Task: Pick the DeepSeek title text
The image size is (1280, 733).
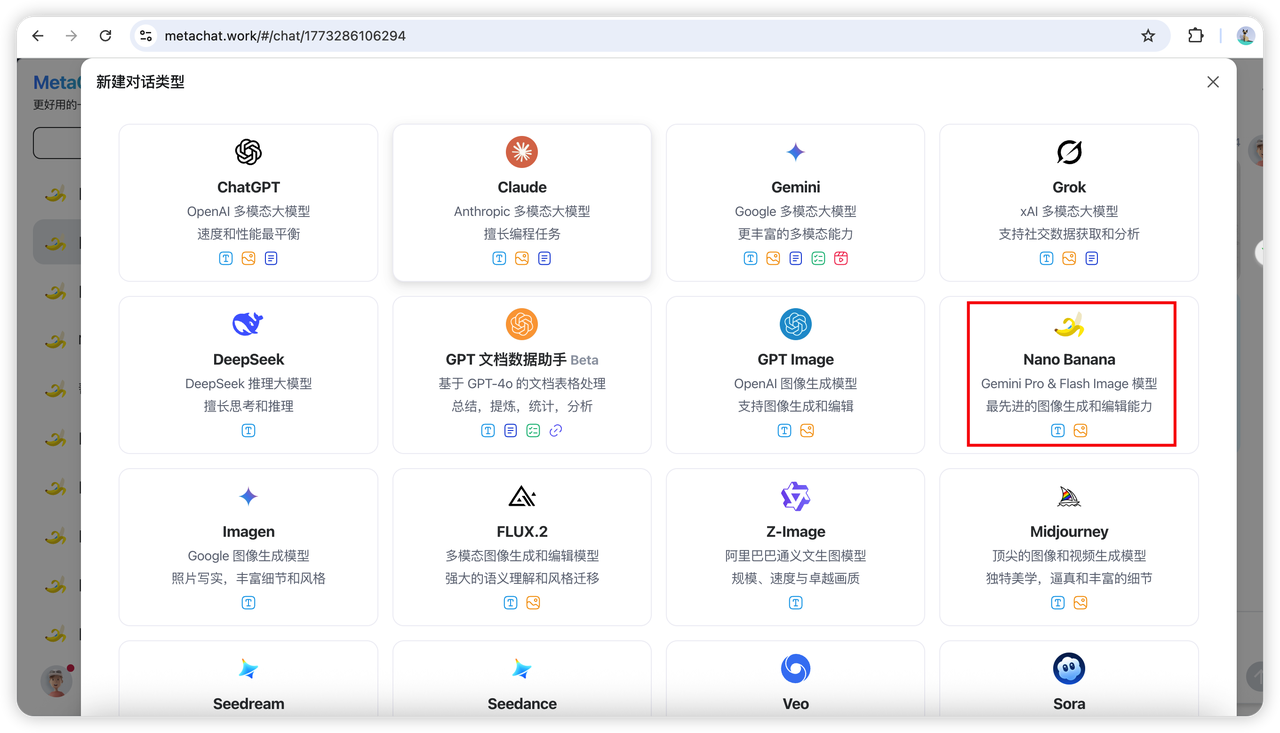Action: click(248, 359)
